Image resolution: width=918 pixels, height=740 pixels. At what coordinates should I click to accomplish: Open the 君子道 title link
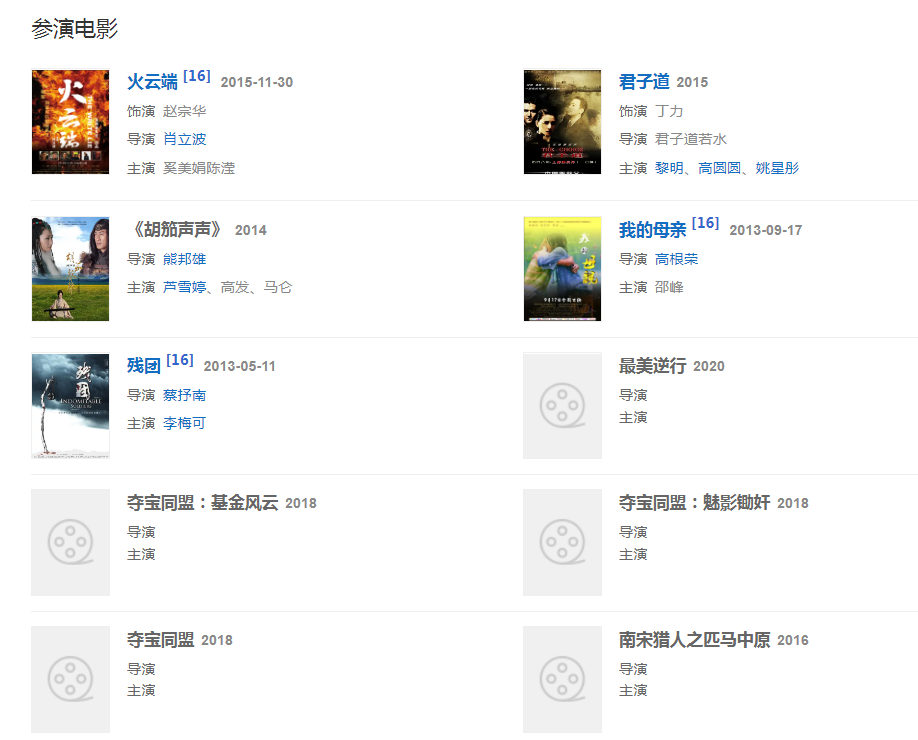(644, 82)
